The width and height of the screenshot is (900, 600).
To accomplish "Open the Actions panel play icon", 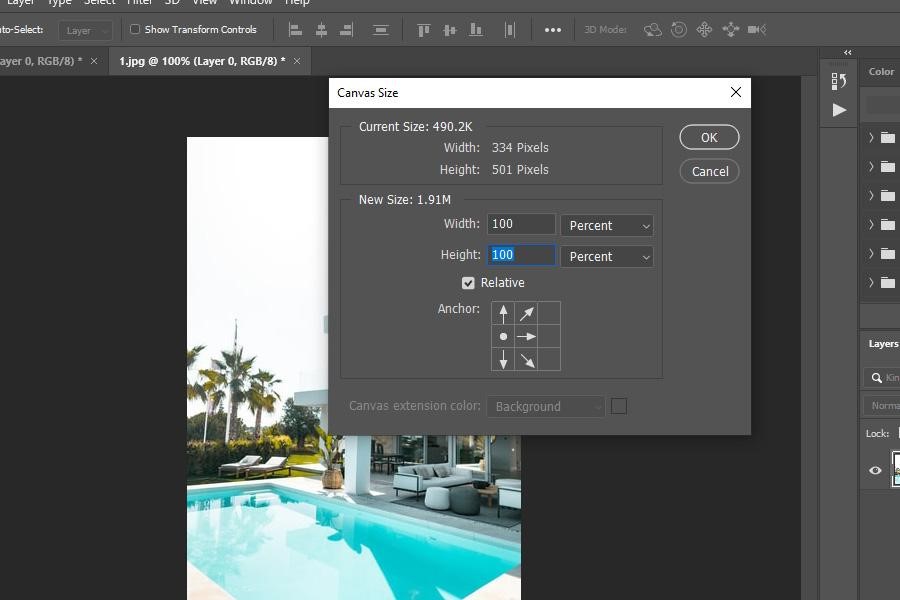I will click(x=839, y=110).
